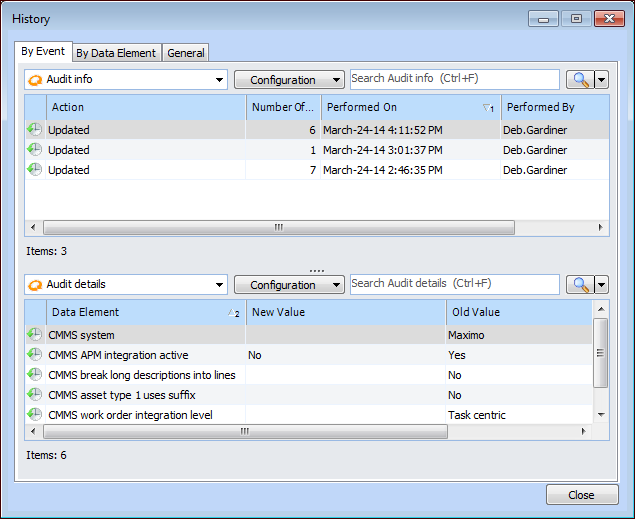Viewport: 635px width, 519px height.
Task: Click the icon beside CMMS work order integration level
Action: tap(34, 414)
